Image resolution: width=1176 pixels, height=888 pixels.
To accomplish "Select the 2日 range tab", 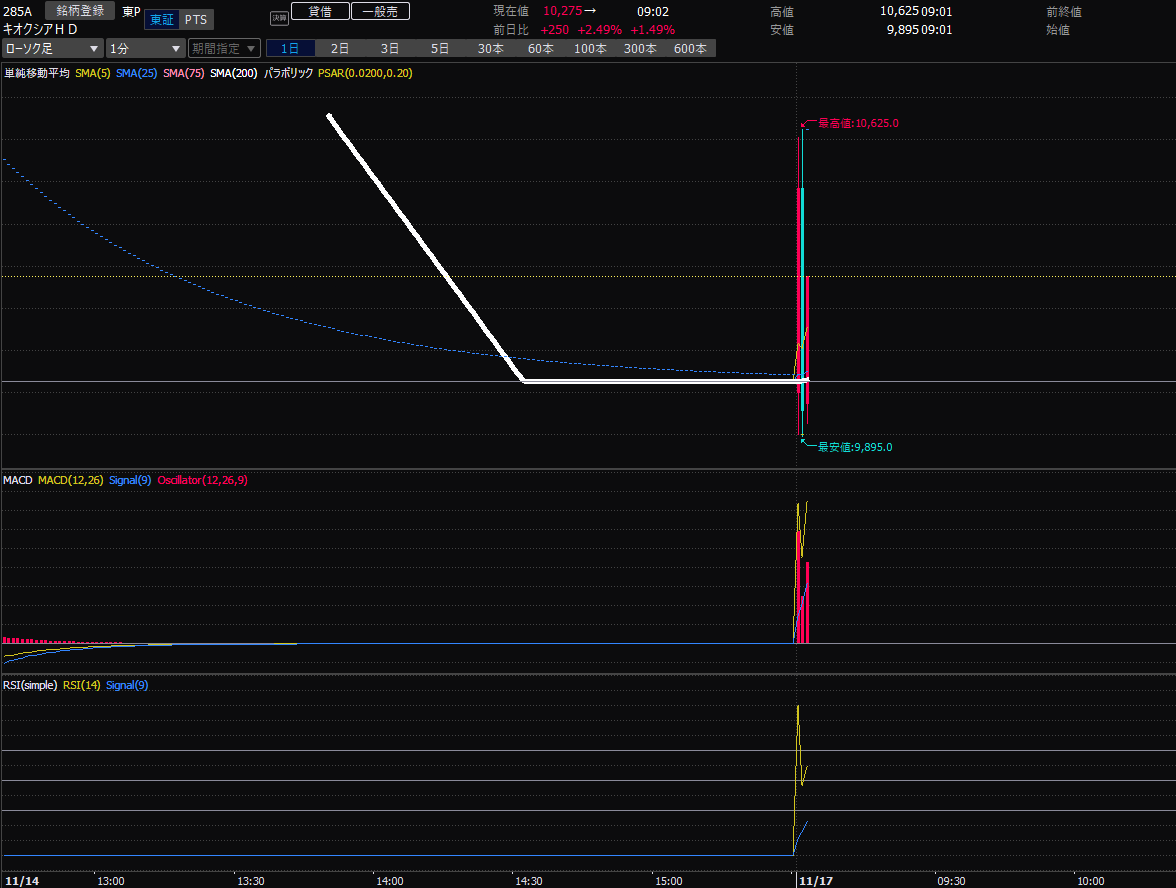I will click(x=340, y=48).
